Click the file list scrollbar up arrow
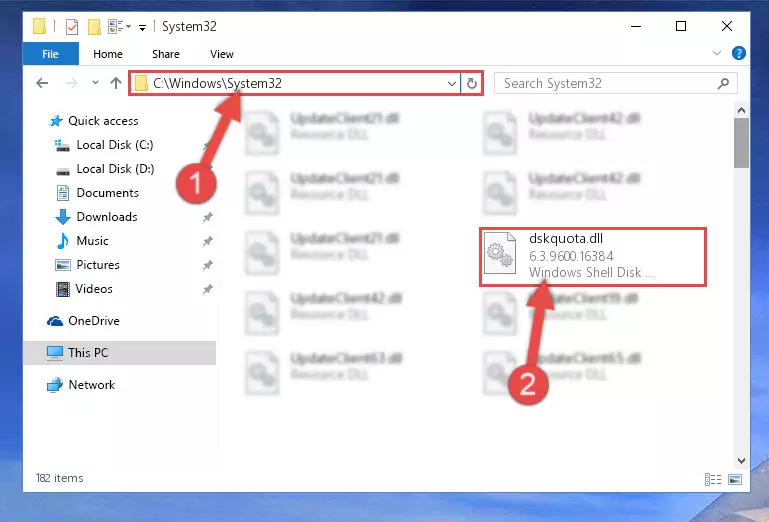Image resolution: width=769 pixels, height=522 pixels. [741, 110]
